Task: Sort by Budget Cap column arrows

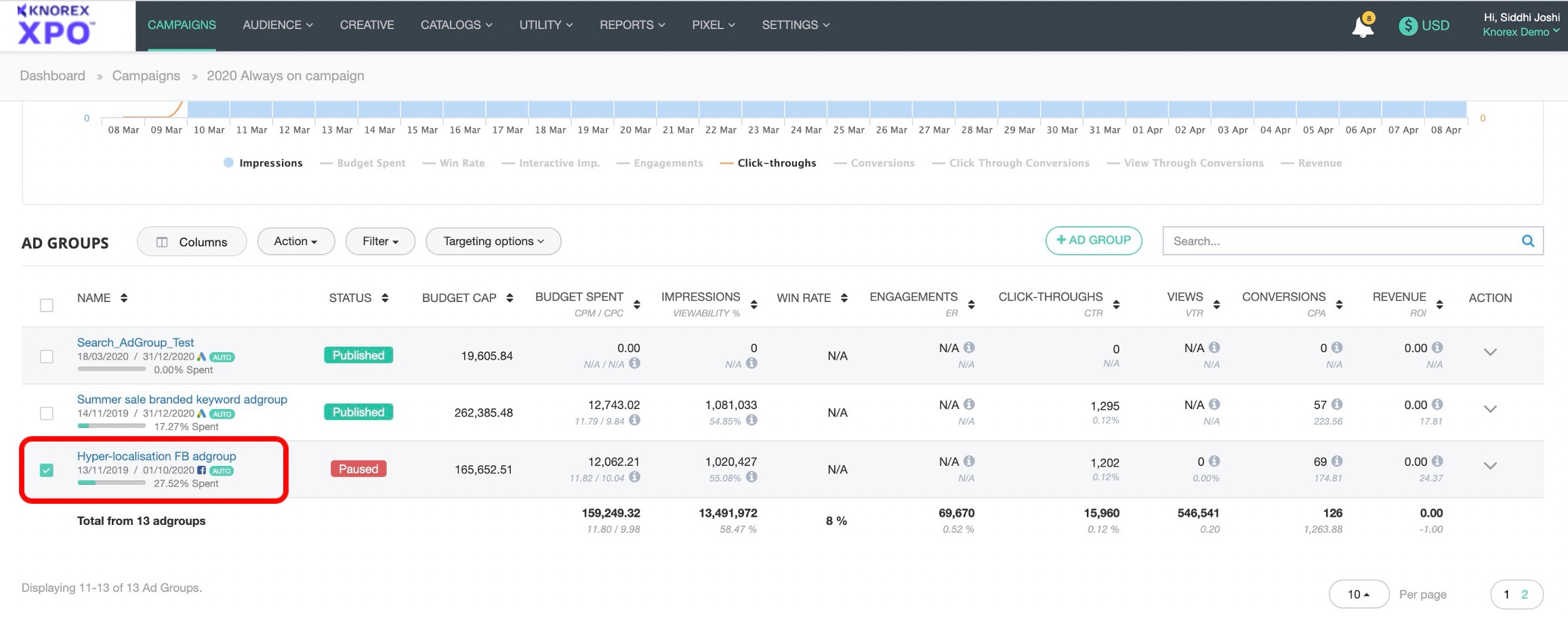Action: 510,298
